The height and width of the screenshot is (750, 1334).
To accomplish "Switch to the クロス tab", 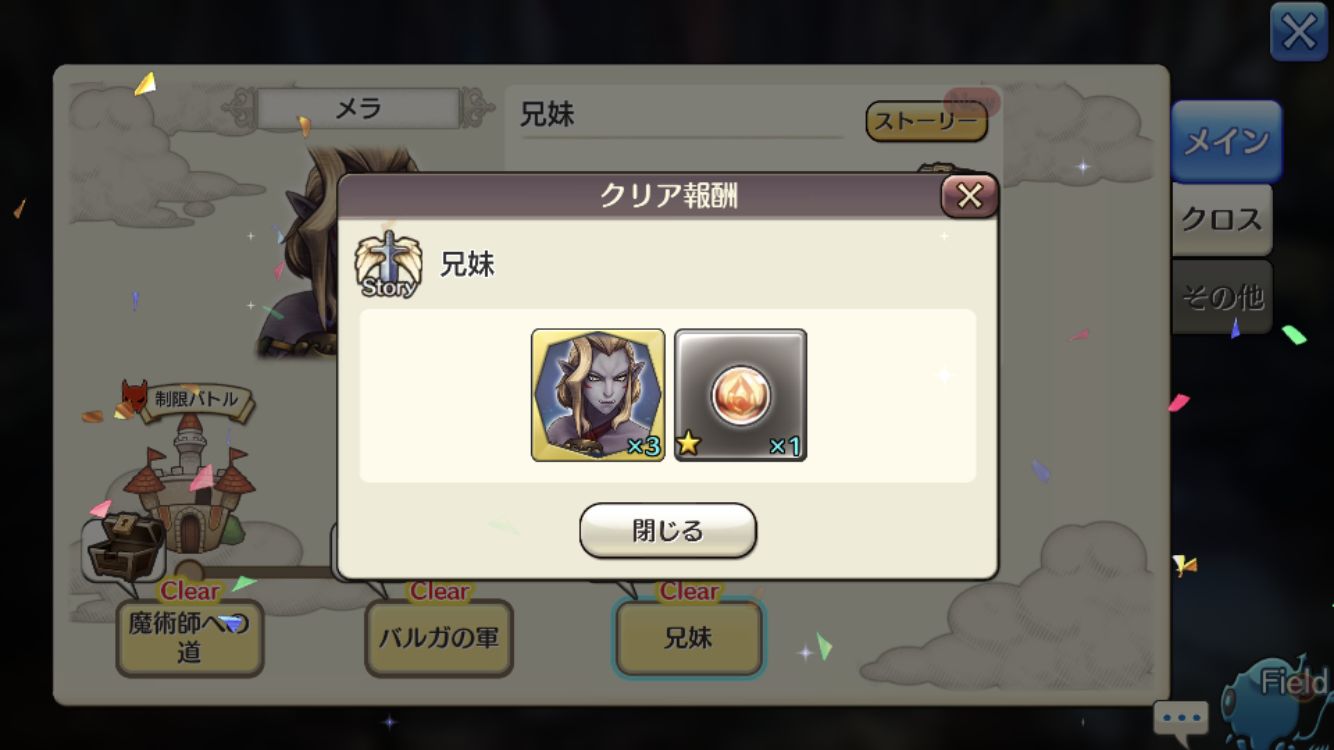I will [1222, 219].
